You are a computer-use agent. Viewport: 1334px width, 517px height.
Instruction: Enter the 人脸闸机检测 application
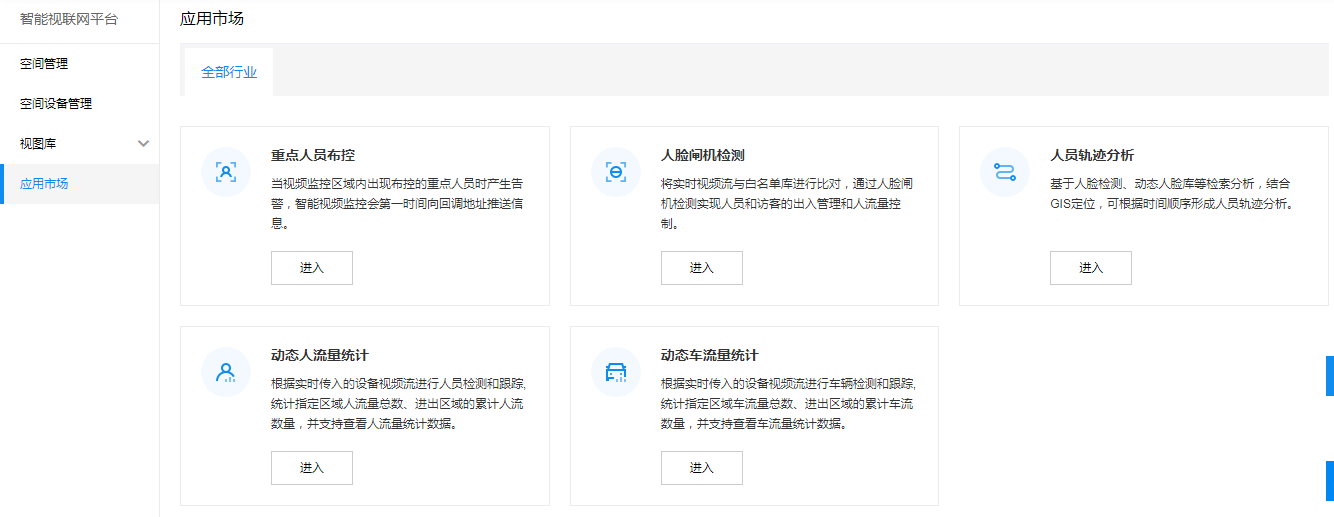702,268
